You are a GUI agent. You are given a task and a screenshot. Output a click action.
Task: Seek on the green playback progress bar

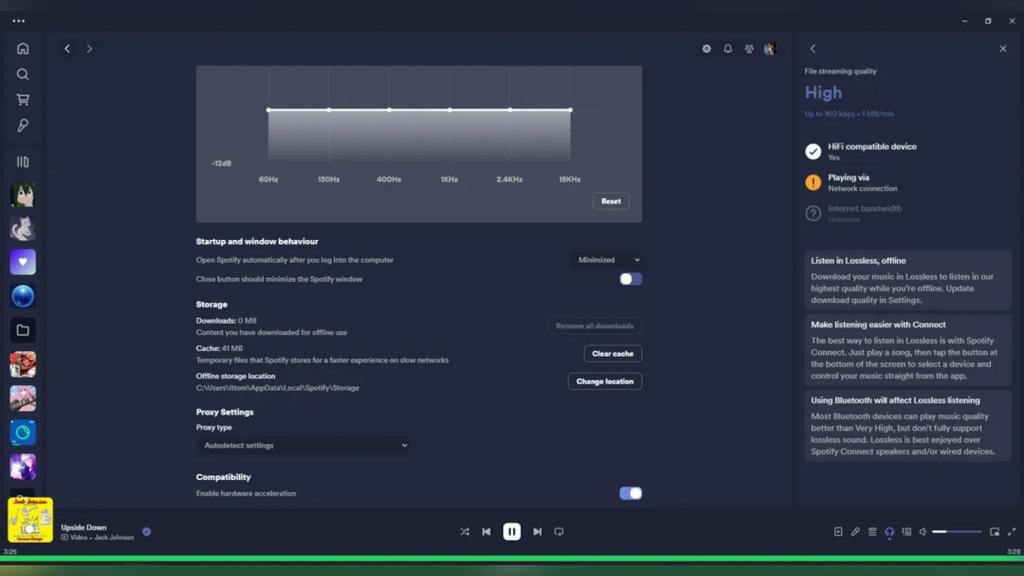click(512, 558)
